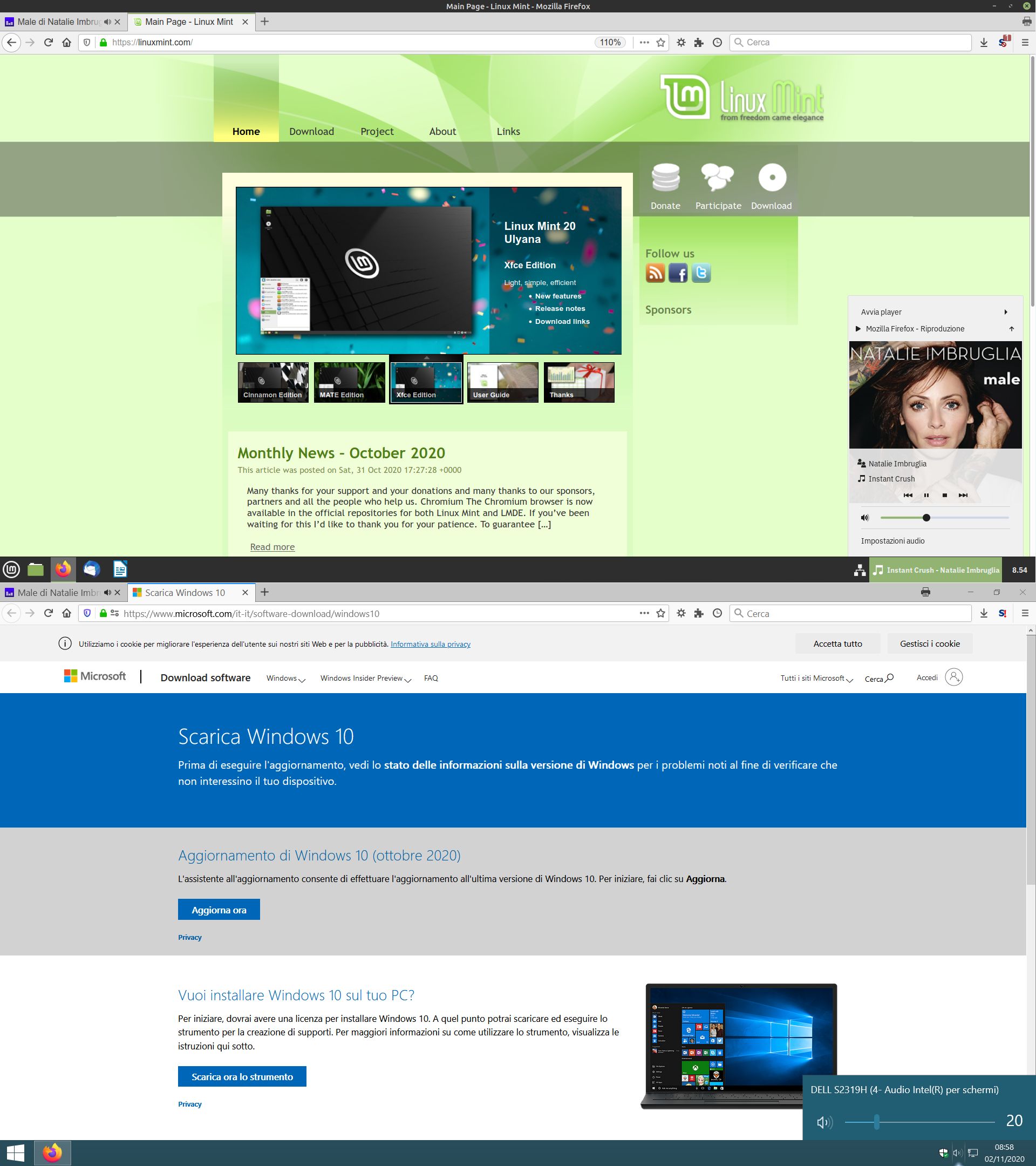Image resolution: width=1036 pixels, height=1166 pixels.
Task: Open the About menu on Linux Mint site
Action: point(442,131)
